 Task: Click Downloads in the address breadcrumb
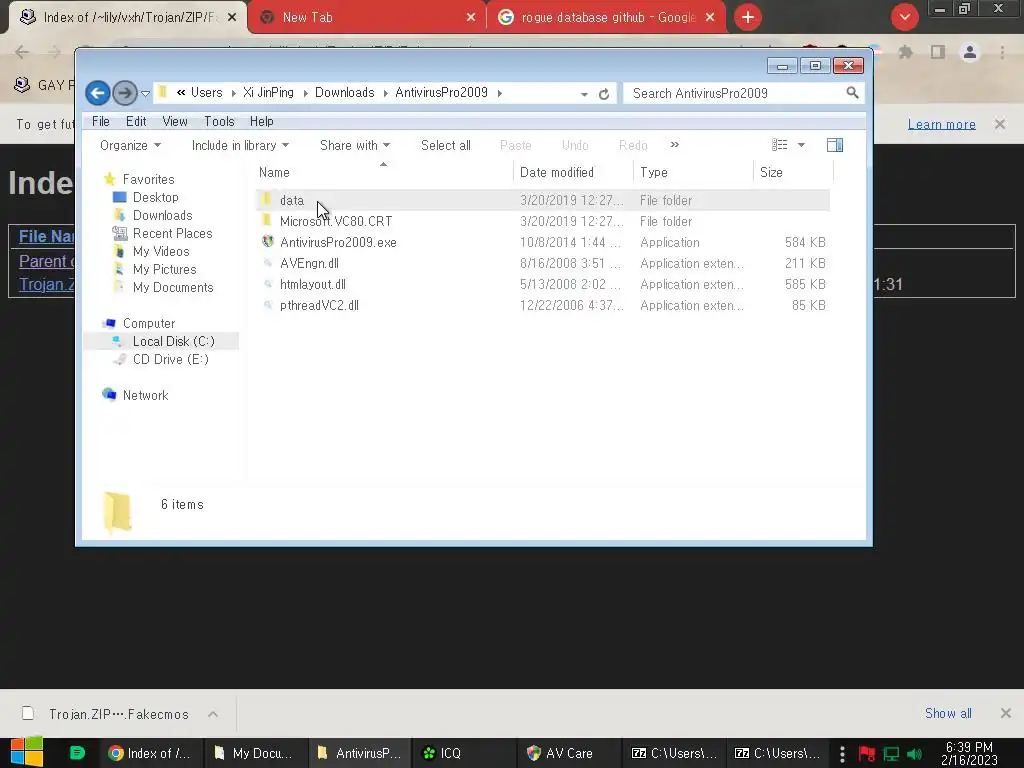[x=345, y=93]
